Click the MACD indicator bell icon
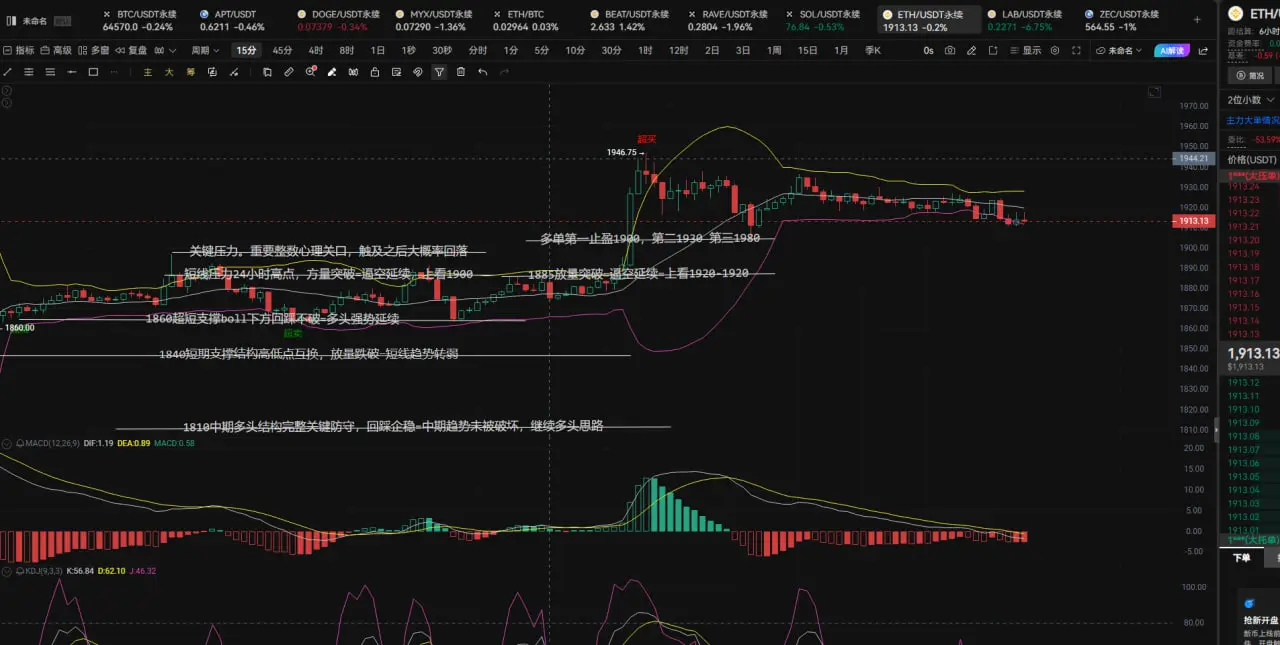This screenshot has height=645, width=1280. pyautogui.click(x=19, y=442)
